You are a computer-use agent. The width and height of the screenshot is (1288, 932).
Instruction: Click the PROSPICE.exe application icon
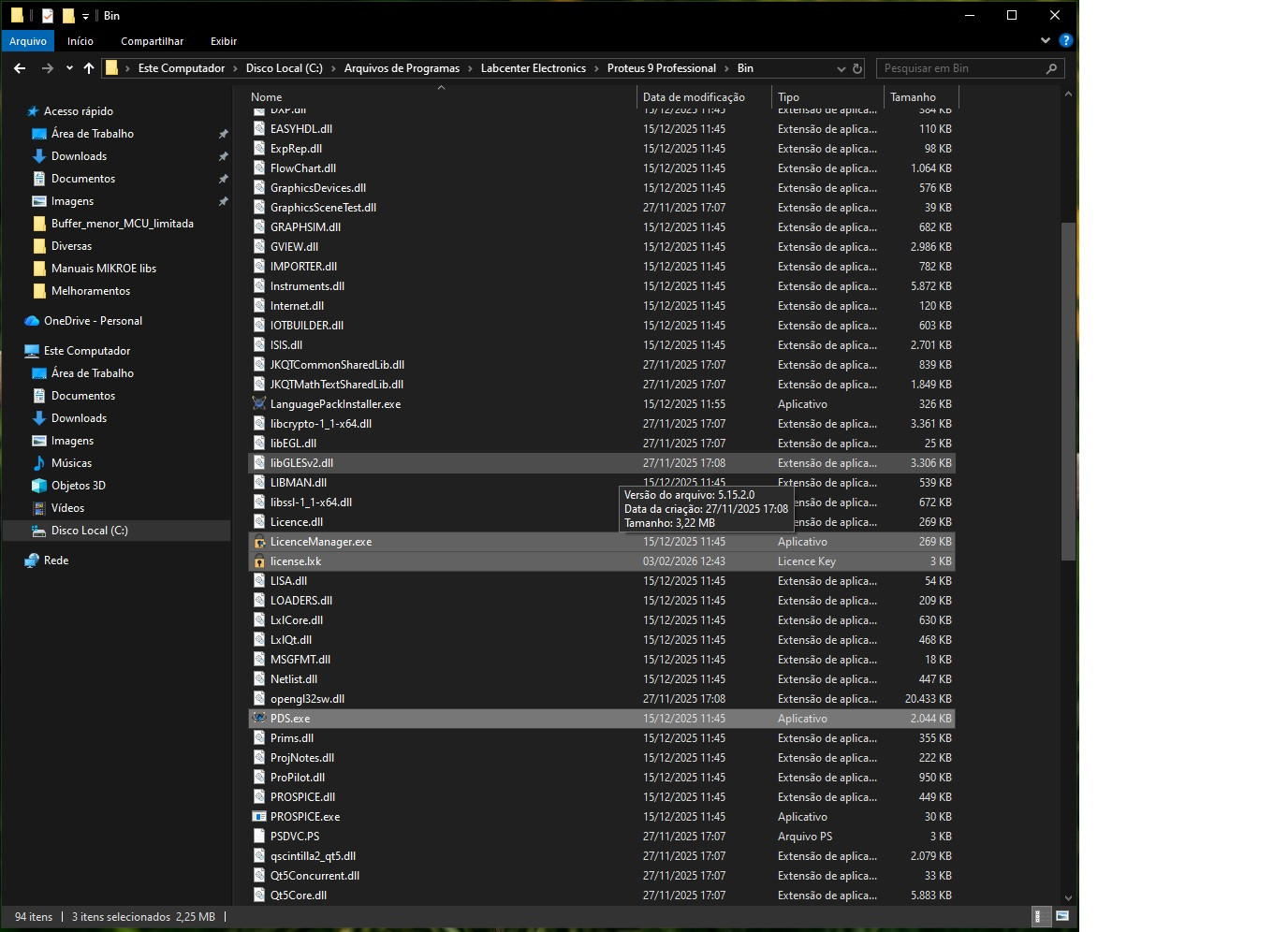[x=259, y=817]
